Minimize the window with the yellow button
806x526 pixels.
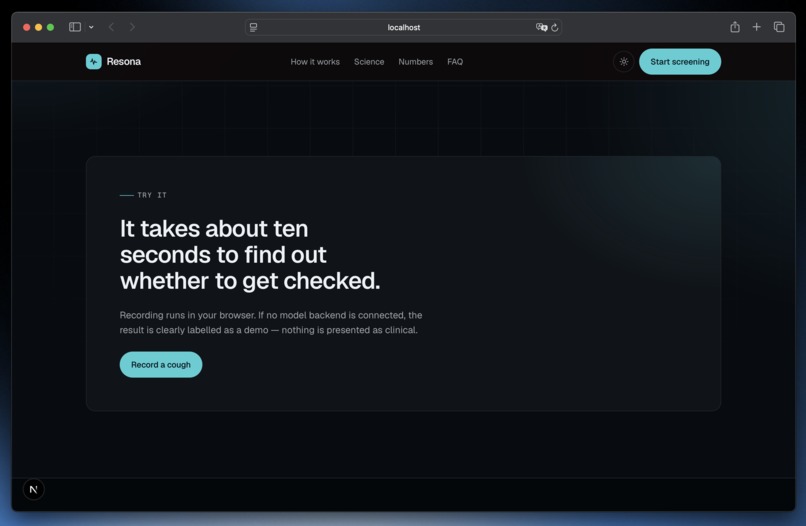pyautogui.click(x=39, y=27)
